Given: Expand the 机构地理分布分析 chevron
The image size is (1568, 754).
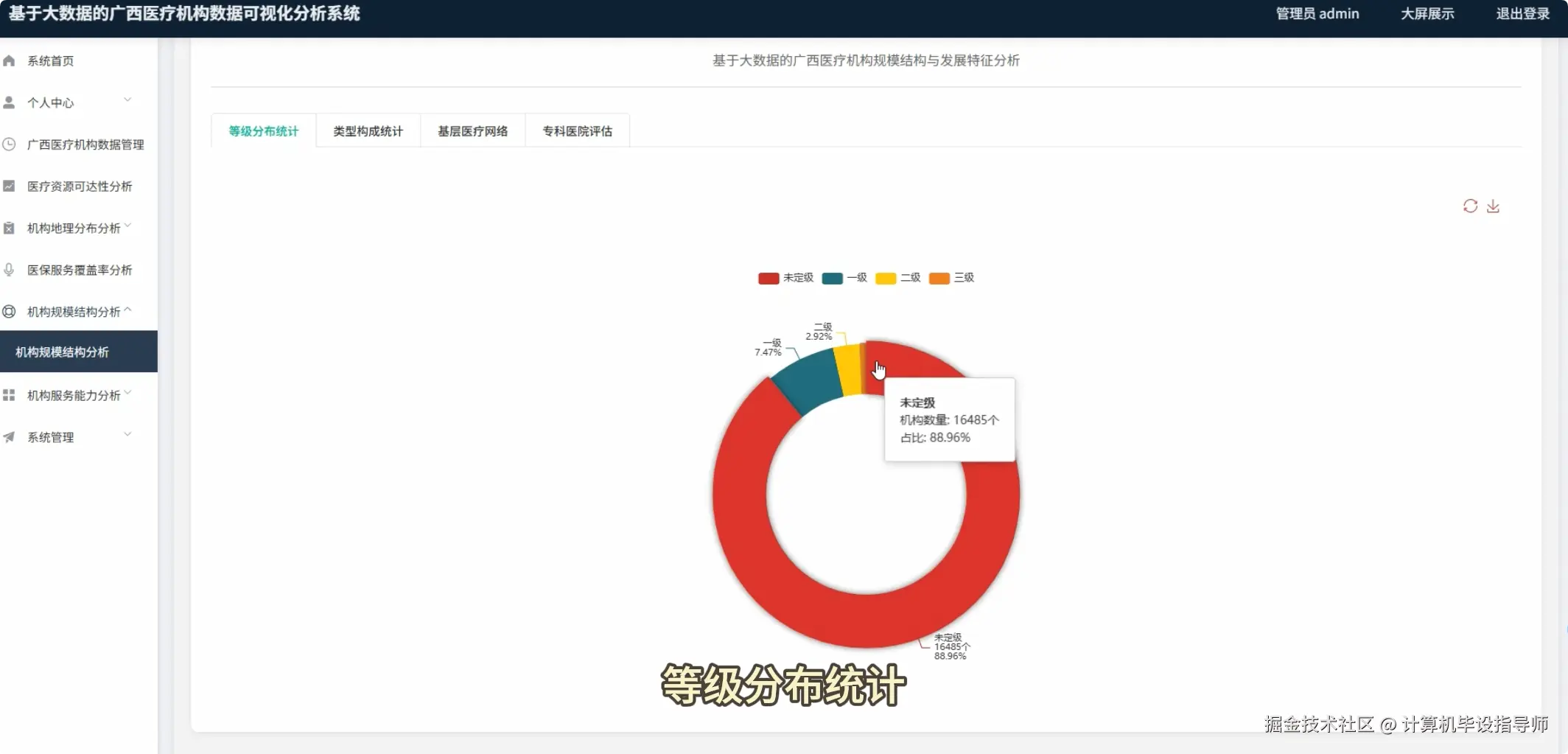Looking at the screenshot, I should coord(127,226).
